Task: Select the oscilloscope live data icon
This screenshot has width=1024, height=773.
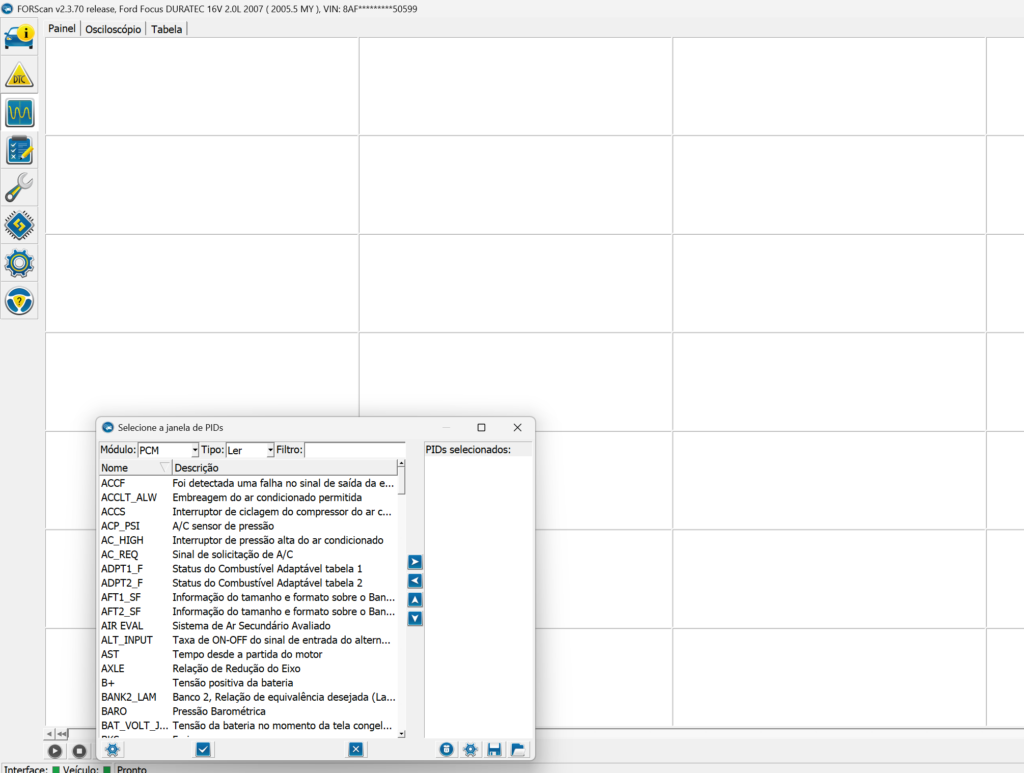Action: tap(20, 113)
